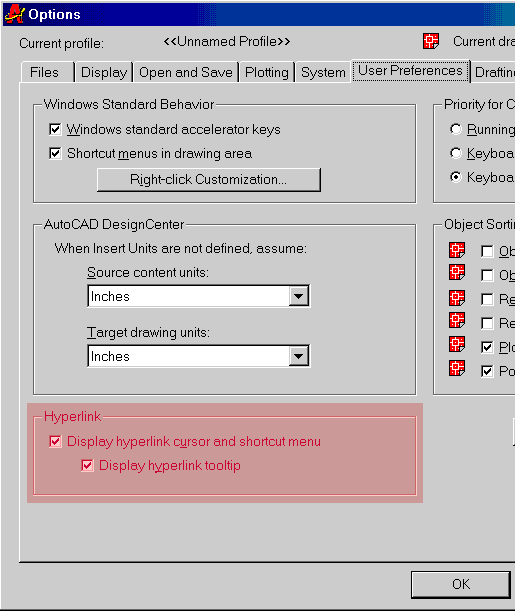Click the drawing icon beside the Po checkbox
This screenshot has height=611, width=515.
pos(457,368)
